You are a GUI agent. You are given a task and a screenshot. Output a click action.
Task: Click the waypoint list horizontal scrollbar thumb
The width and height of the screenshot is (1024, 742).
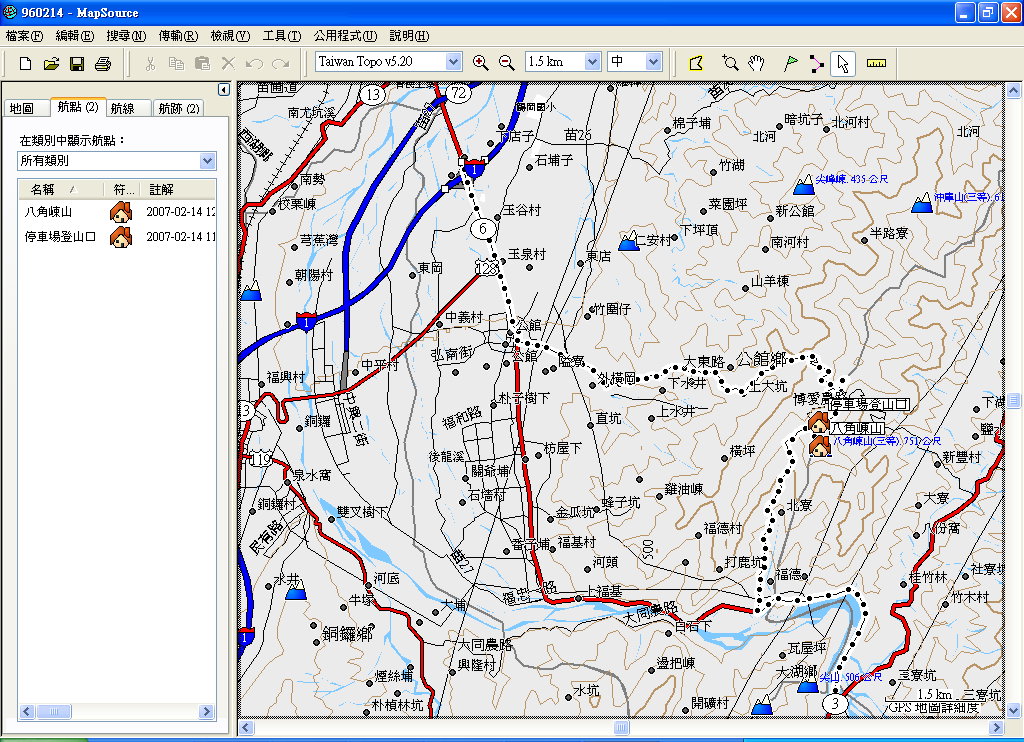click(54, 711)
